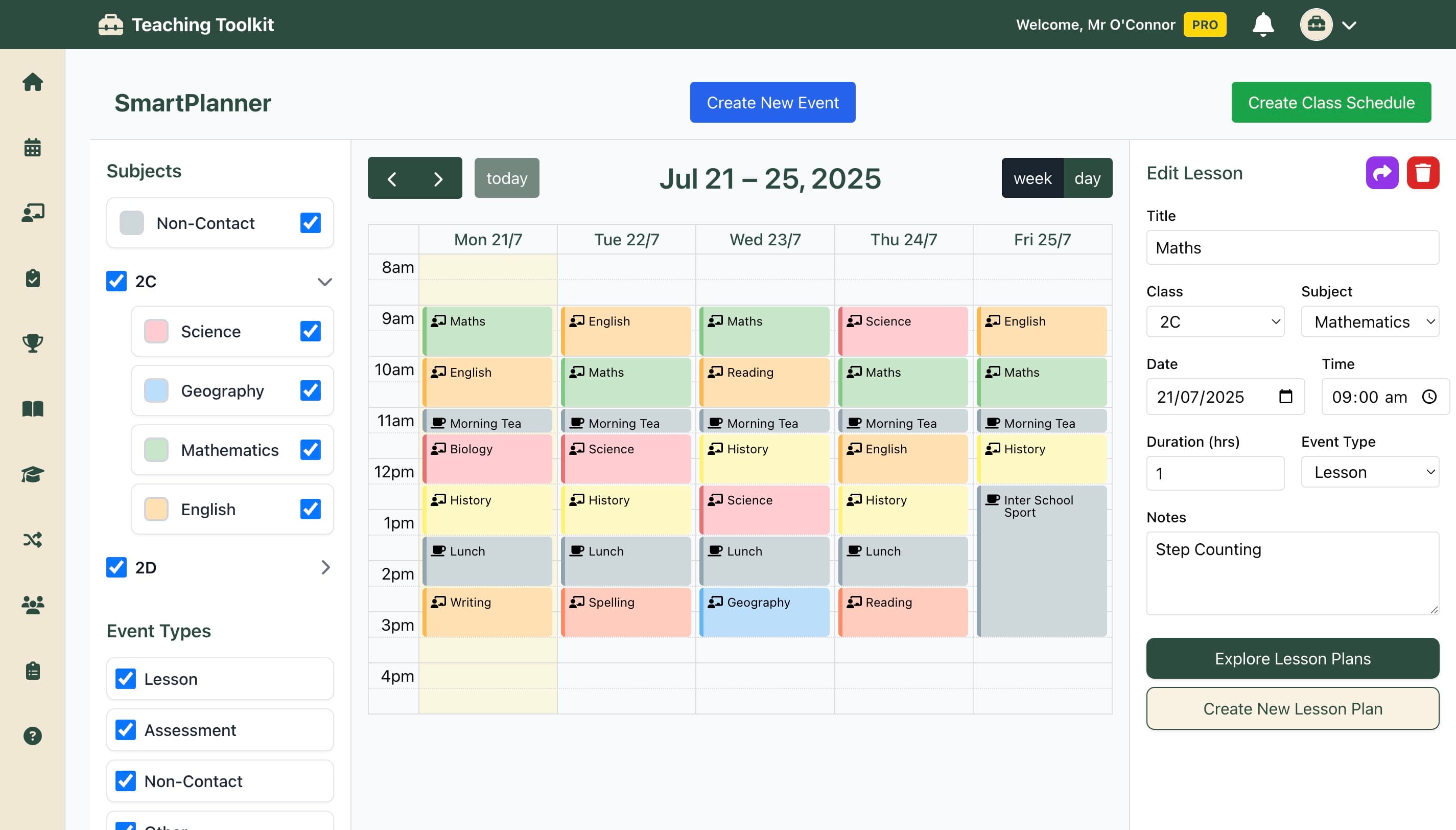Collapse the 2C class subject list
The width and height of the screenshot is (1456, 830).
[x=325, y=282]
